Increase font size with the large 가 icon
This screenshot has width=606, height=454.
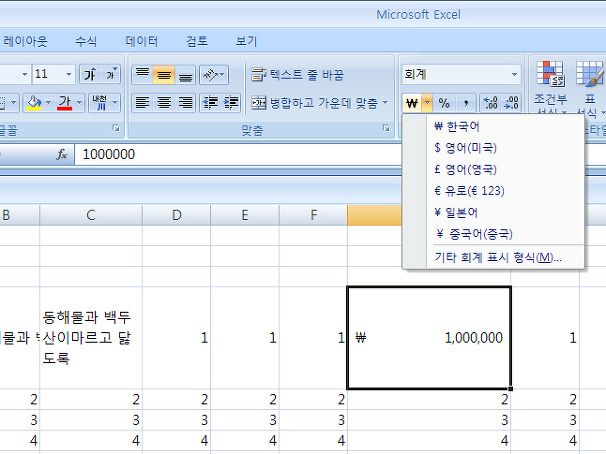click(90, 74)
